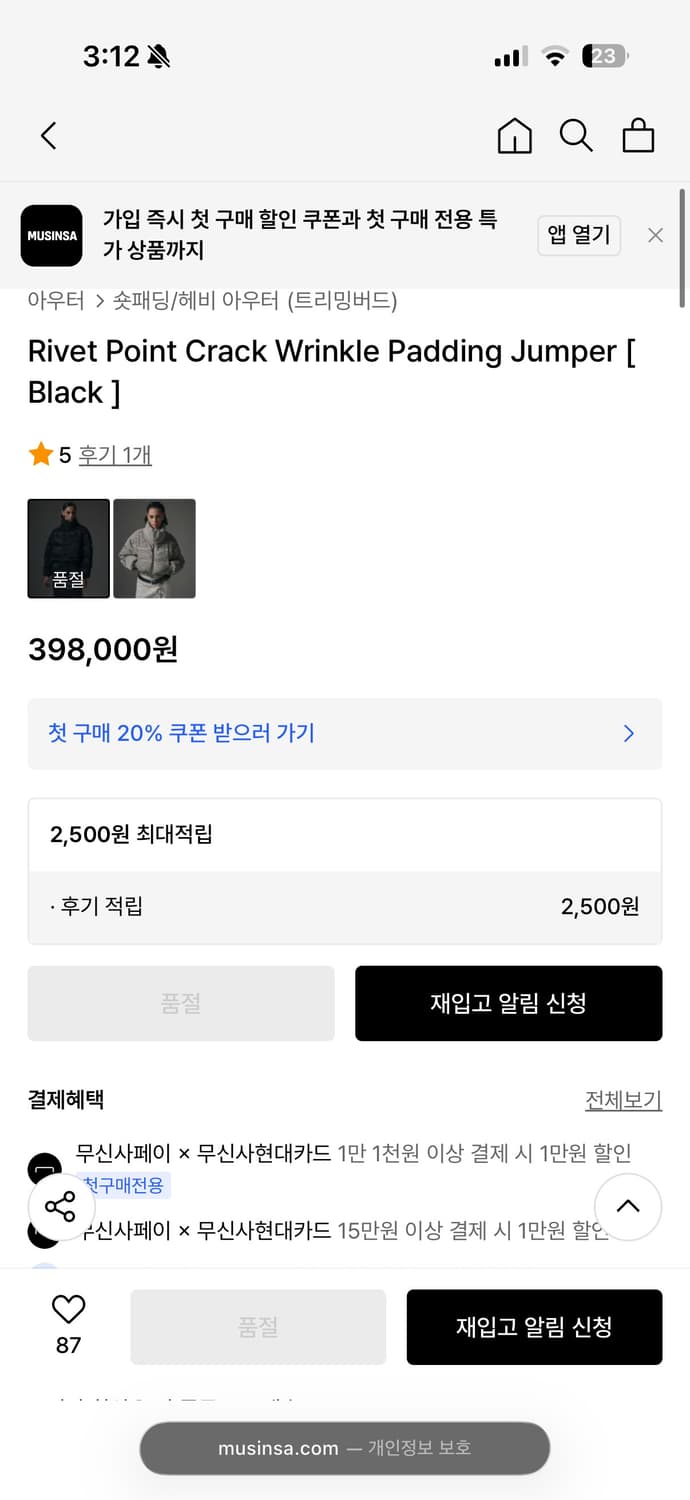
Task: Go back using the back arrow
Action: [47, 135]
